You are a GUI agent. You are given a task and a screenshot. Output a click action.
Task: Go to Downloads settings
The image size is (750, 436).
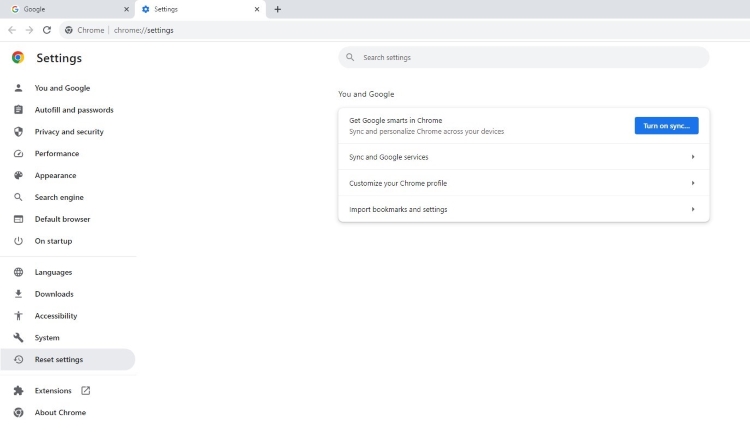(68, 294)
